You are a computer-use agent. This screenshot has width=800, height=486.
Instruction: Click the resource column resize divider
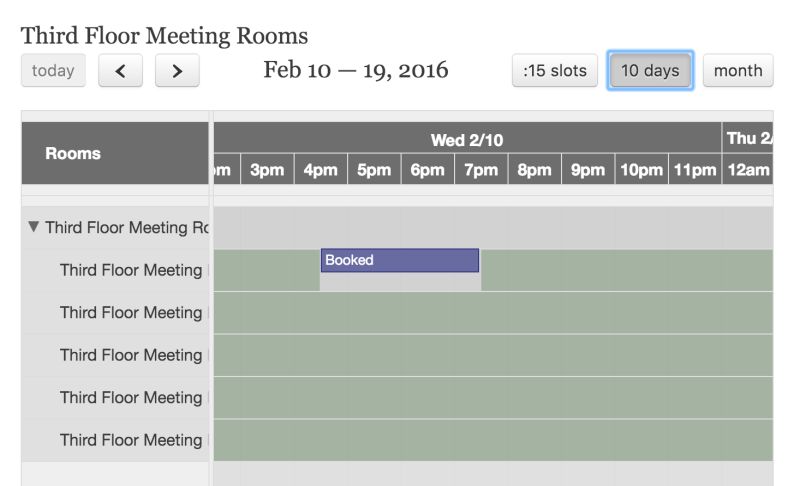click(211, 300)
